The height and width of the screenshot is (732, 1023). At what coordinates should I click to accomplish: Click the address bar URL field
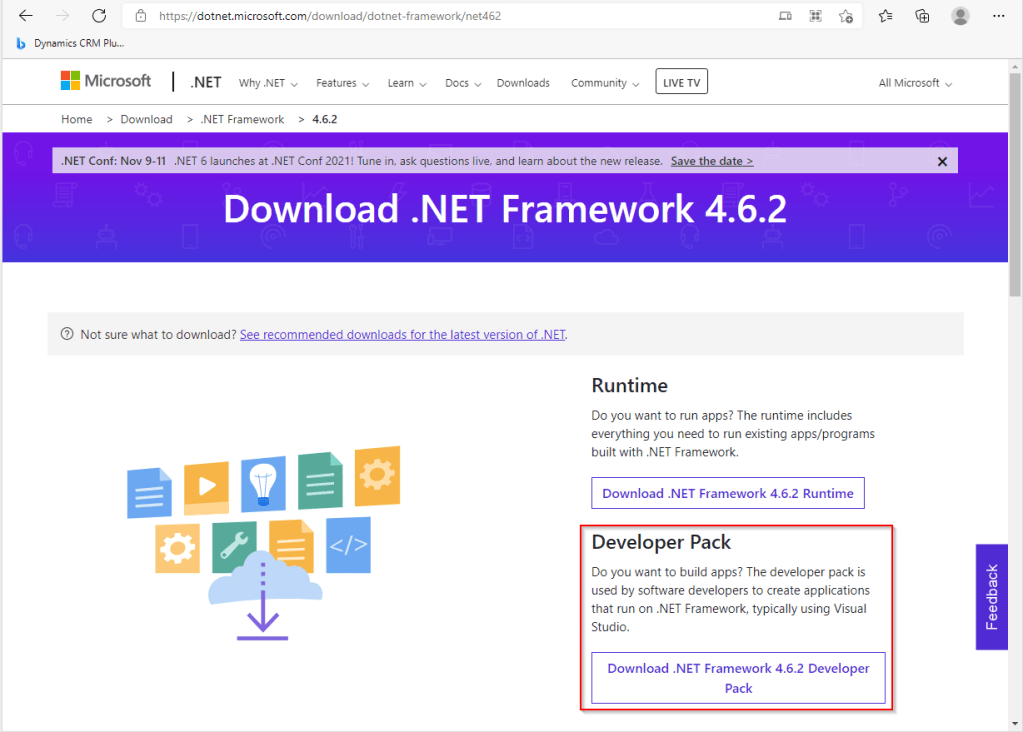coord(450,16)
